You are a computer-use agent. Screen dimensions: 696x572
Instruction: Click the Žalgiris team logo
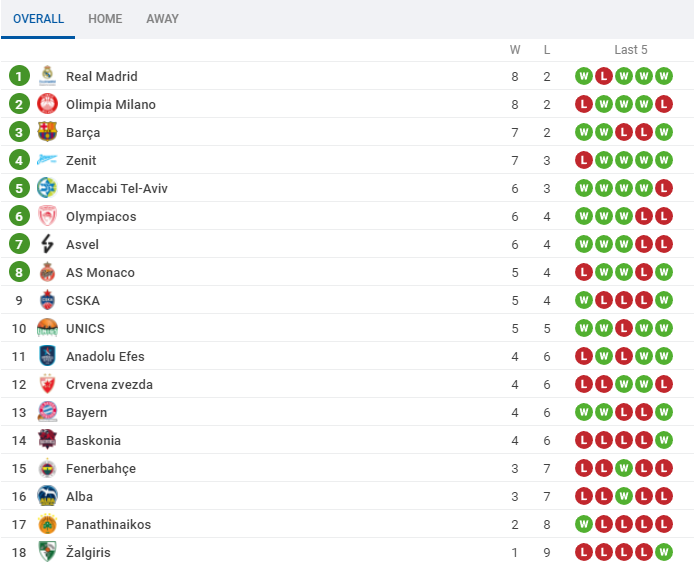tap(47, 552)
